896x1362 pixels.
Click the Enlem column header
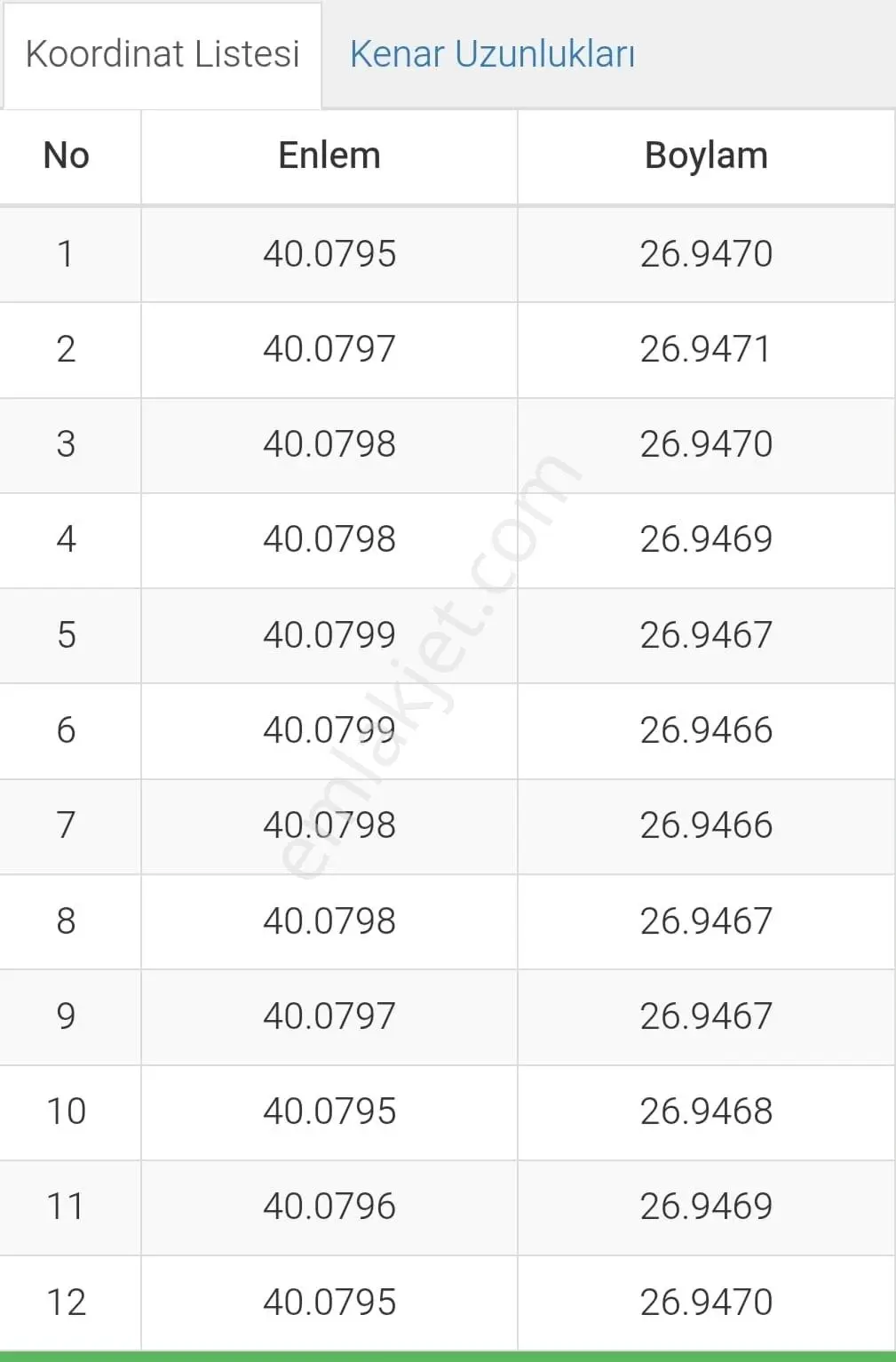pyautogui.click(x=329, y=155)
